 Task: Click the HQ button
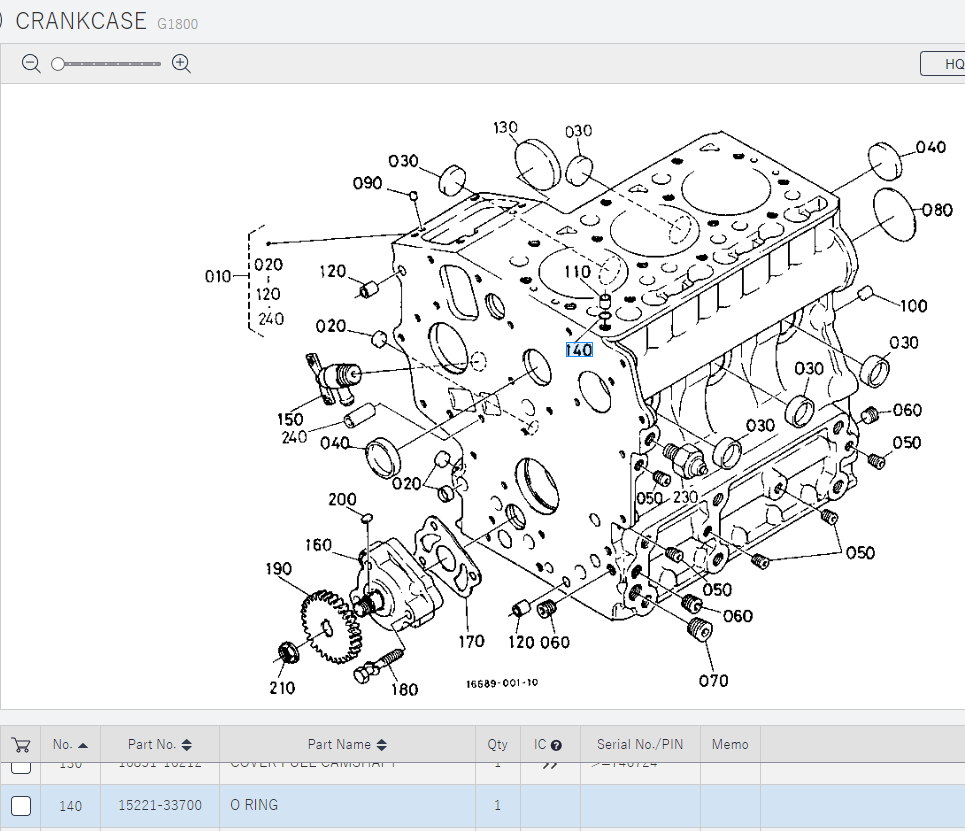click(x=944, y=64)
